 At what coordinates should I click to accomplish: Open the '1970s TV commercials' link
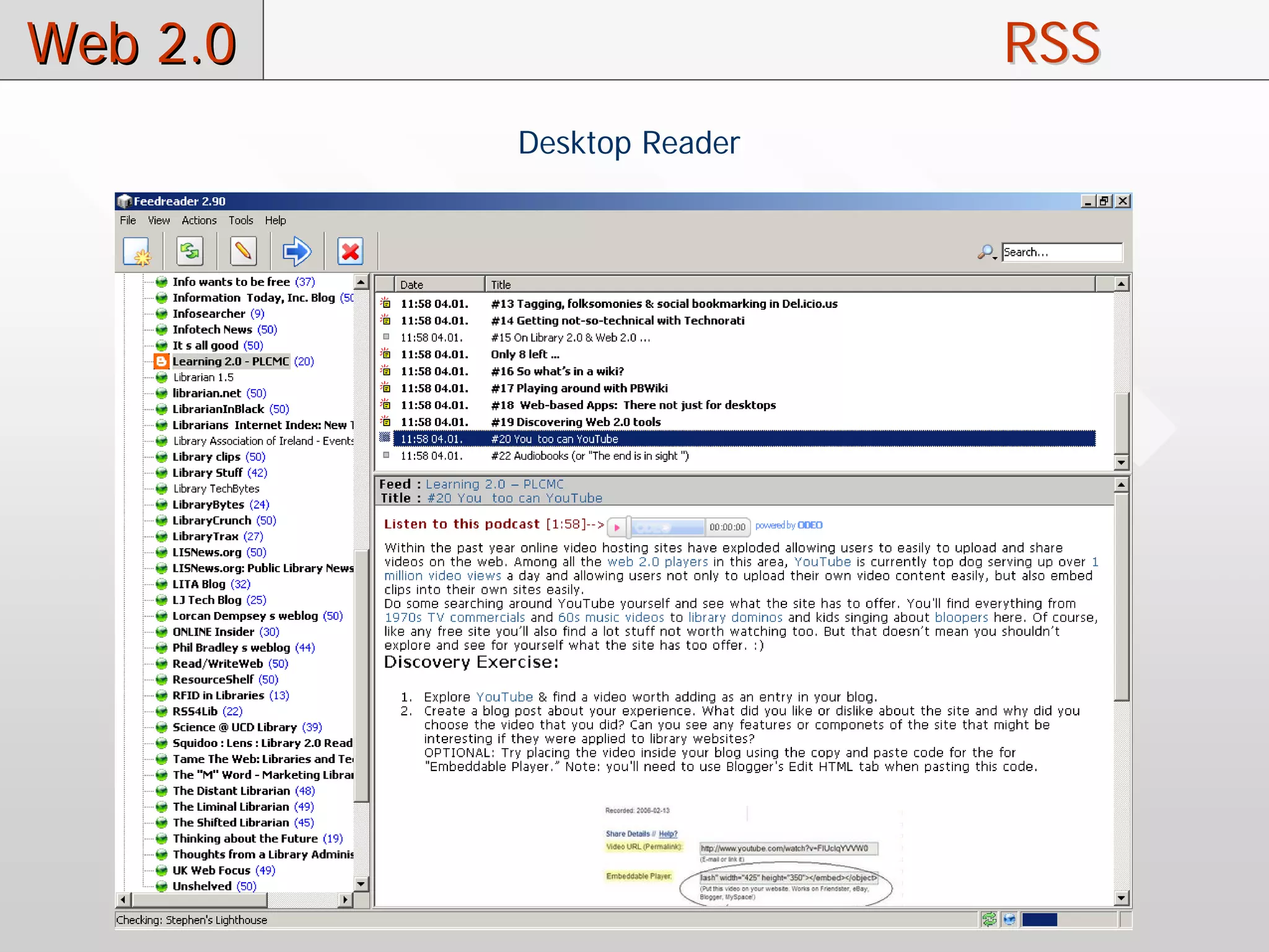(x=454, y=618)
